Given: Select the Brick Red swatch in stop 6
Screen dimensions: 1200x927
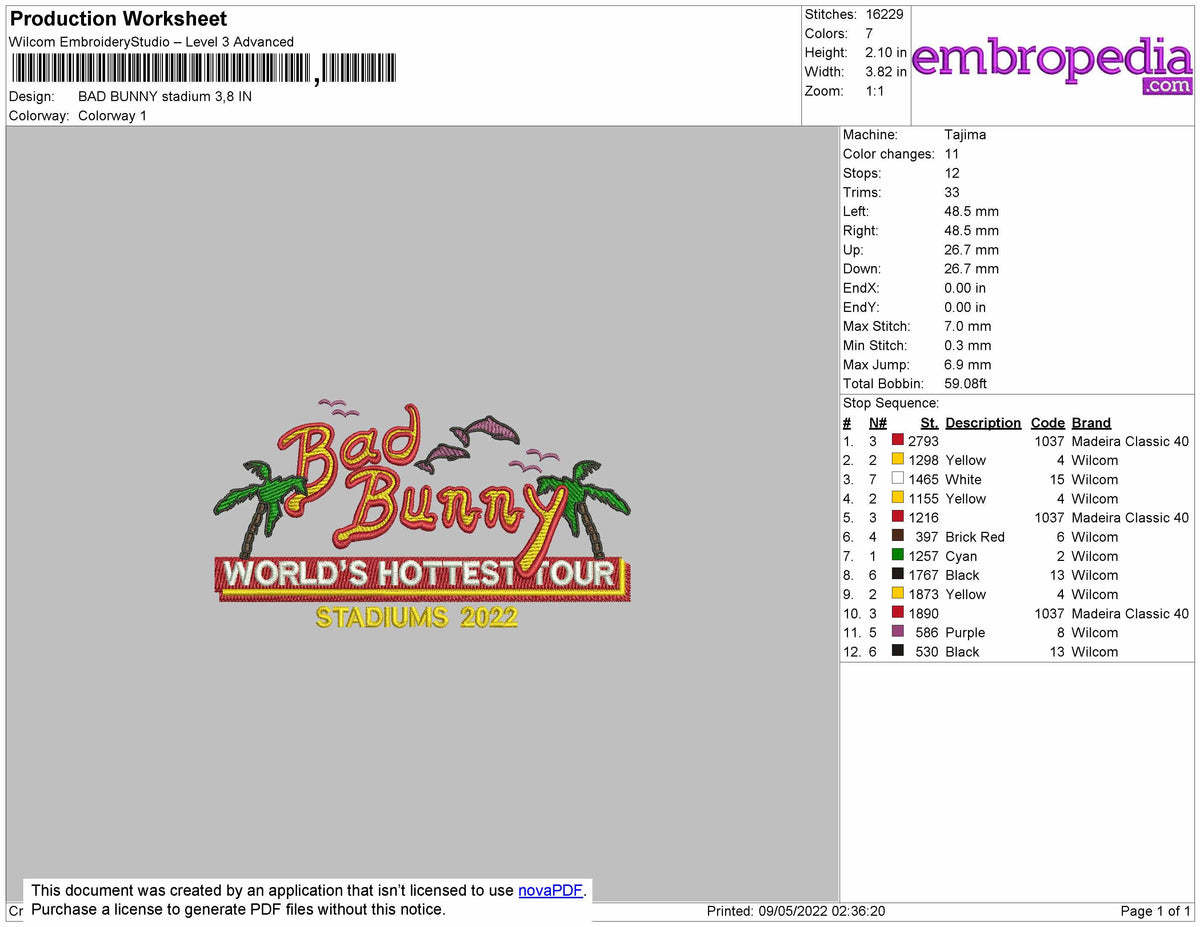Looking at the screenshot, I should tap(897, 536).
